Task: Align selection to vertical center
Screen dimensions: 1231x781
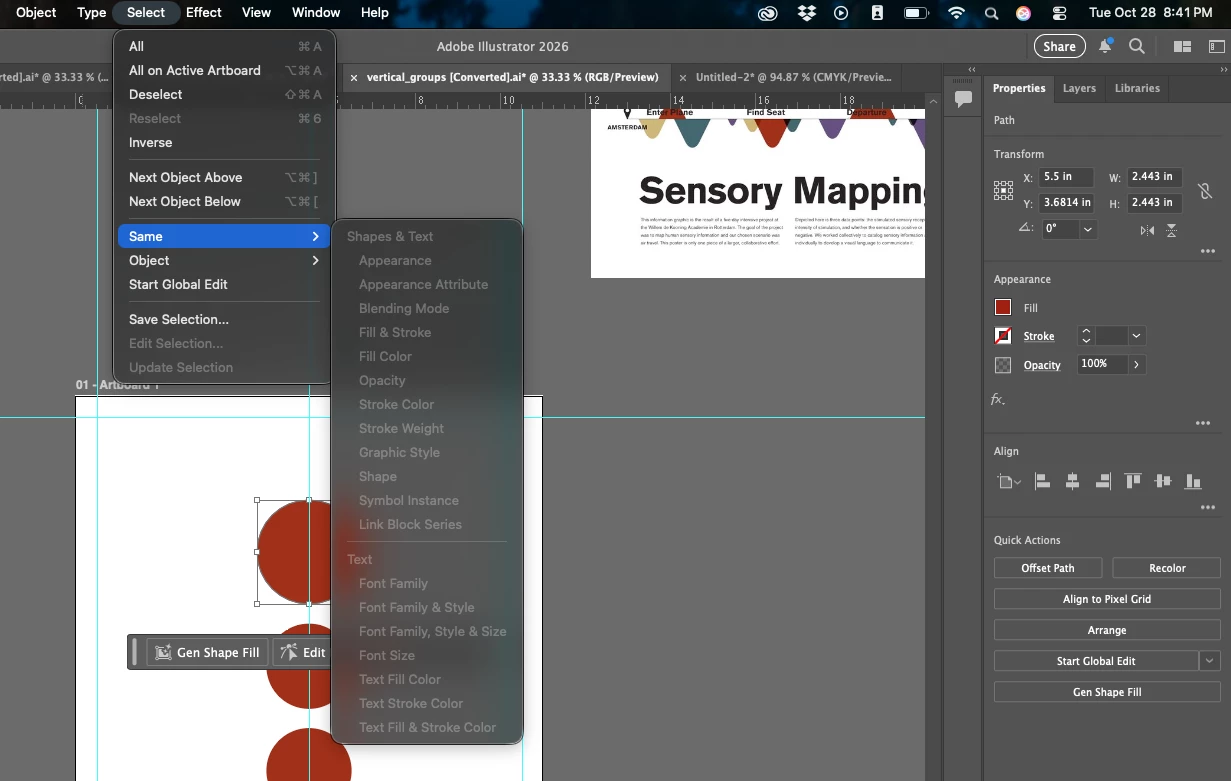Action: (x=1162, y=482)
